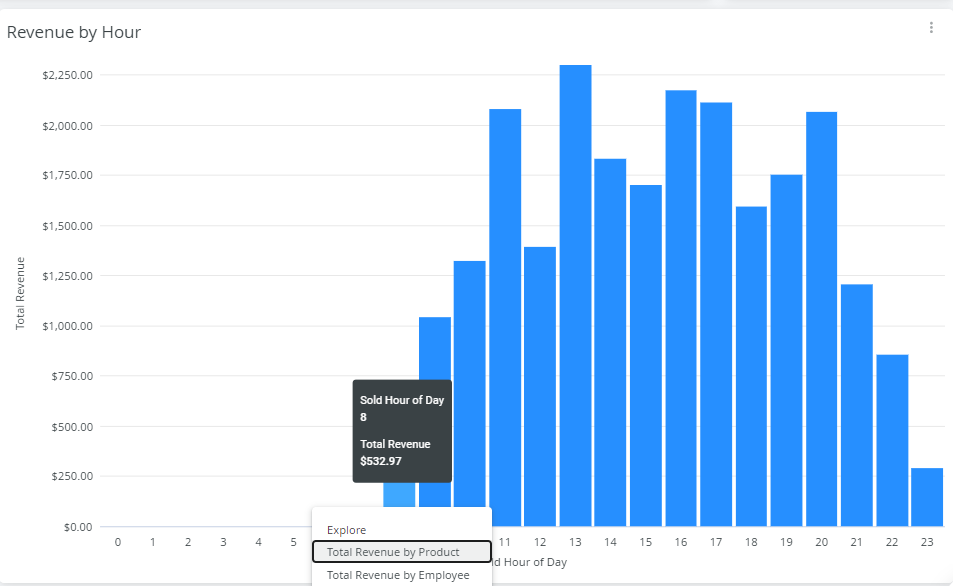Click the hour 22 revenue bar
This screenshot has width=953, height=586.
point(892,440)
